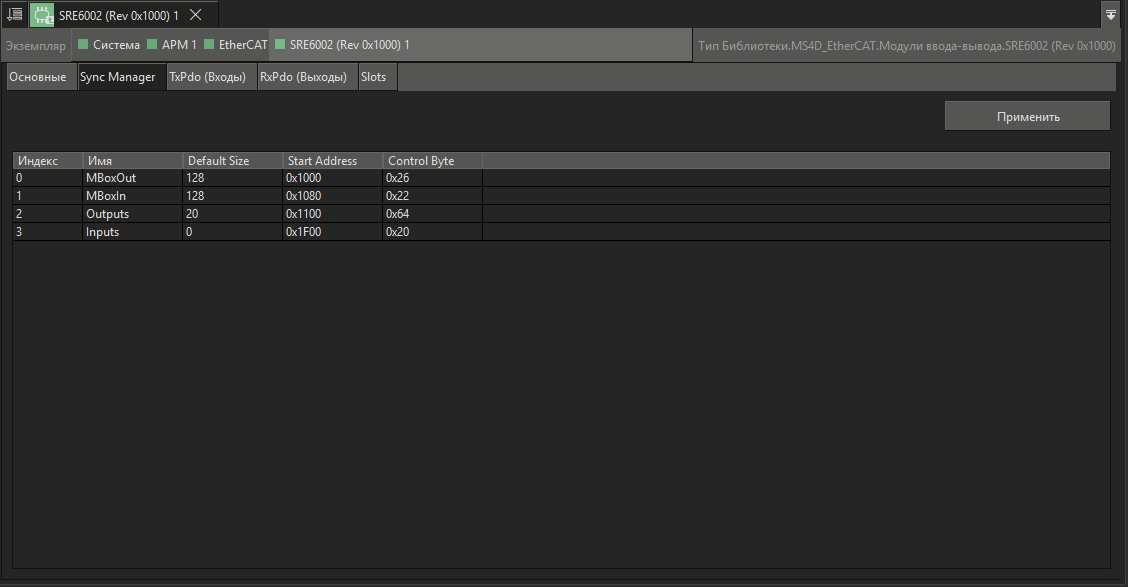Viewport: 1128px width, 587px height.
Task: Click index cell 1 in the MBoxIn row
Action: coord(47,196)
